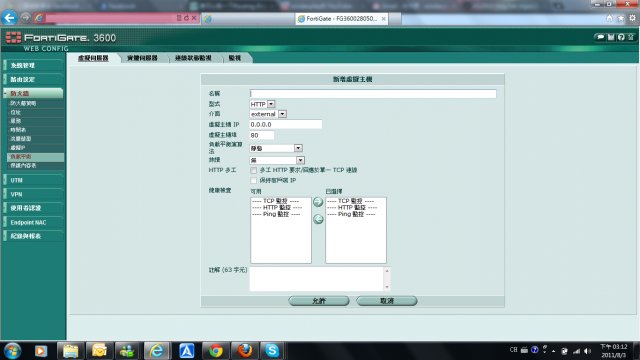Switch to the second (real server) tab
The height and width of the screenshot is (360, 640).
142,58
